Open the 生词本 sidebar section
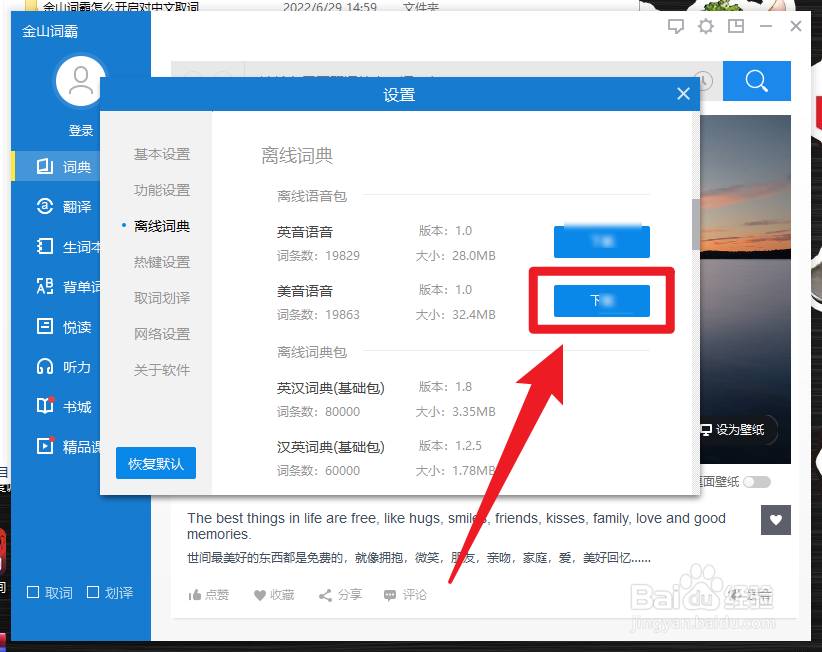Image resolution: width=822 pixels, height=652 pixels. click(x=57, y=246)
